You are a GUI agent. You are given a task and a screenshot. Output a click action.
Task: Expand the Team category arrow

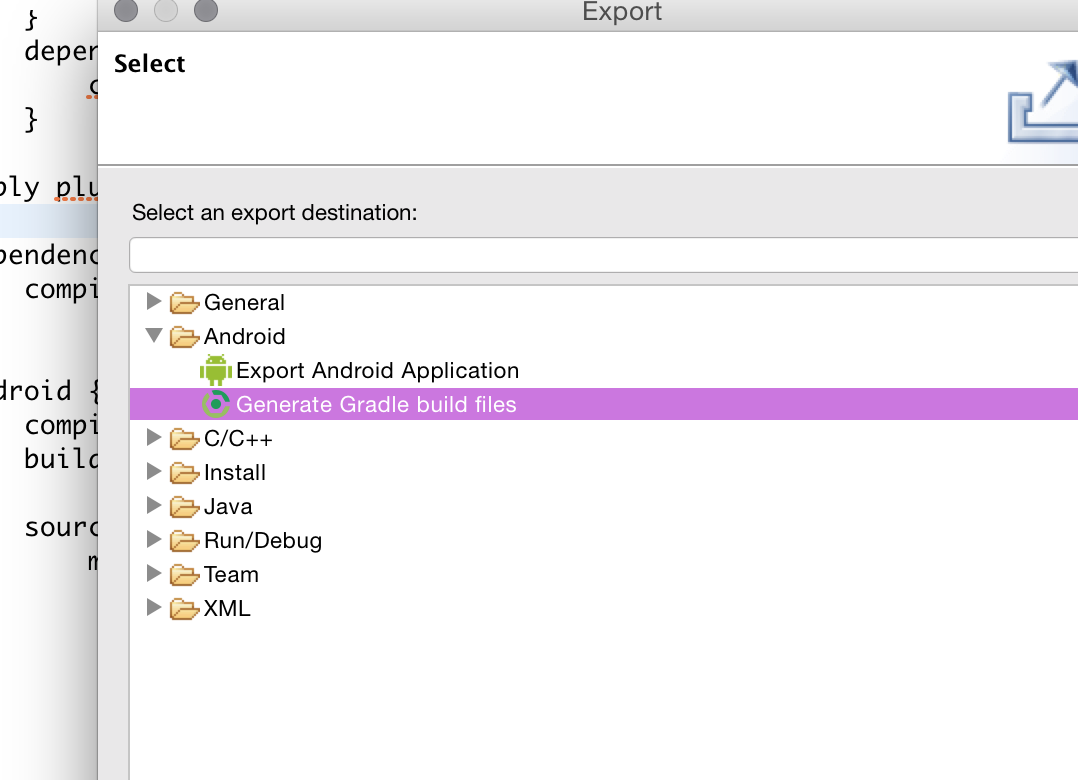click(x=154, y=574)
